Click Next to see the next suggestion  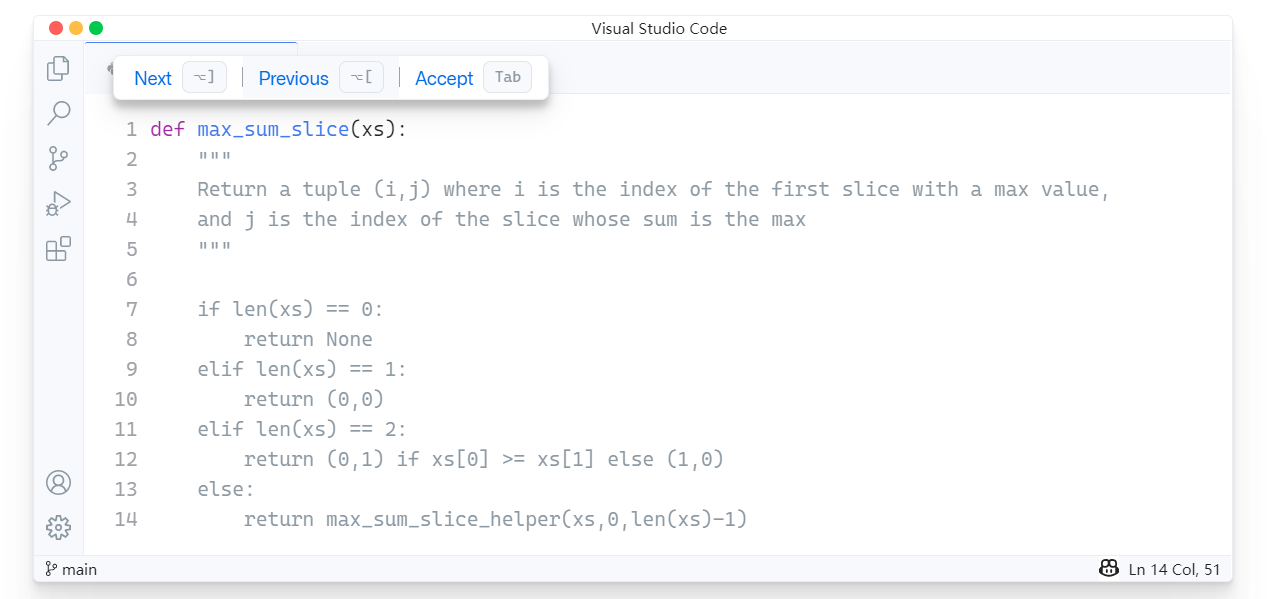152,78
